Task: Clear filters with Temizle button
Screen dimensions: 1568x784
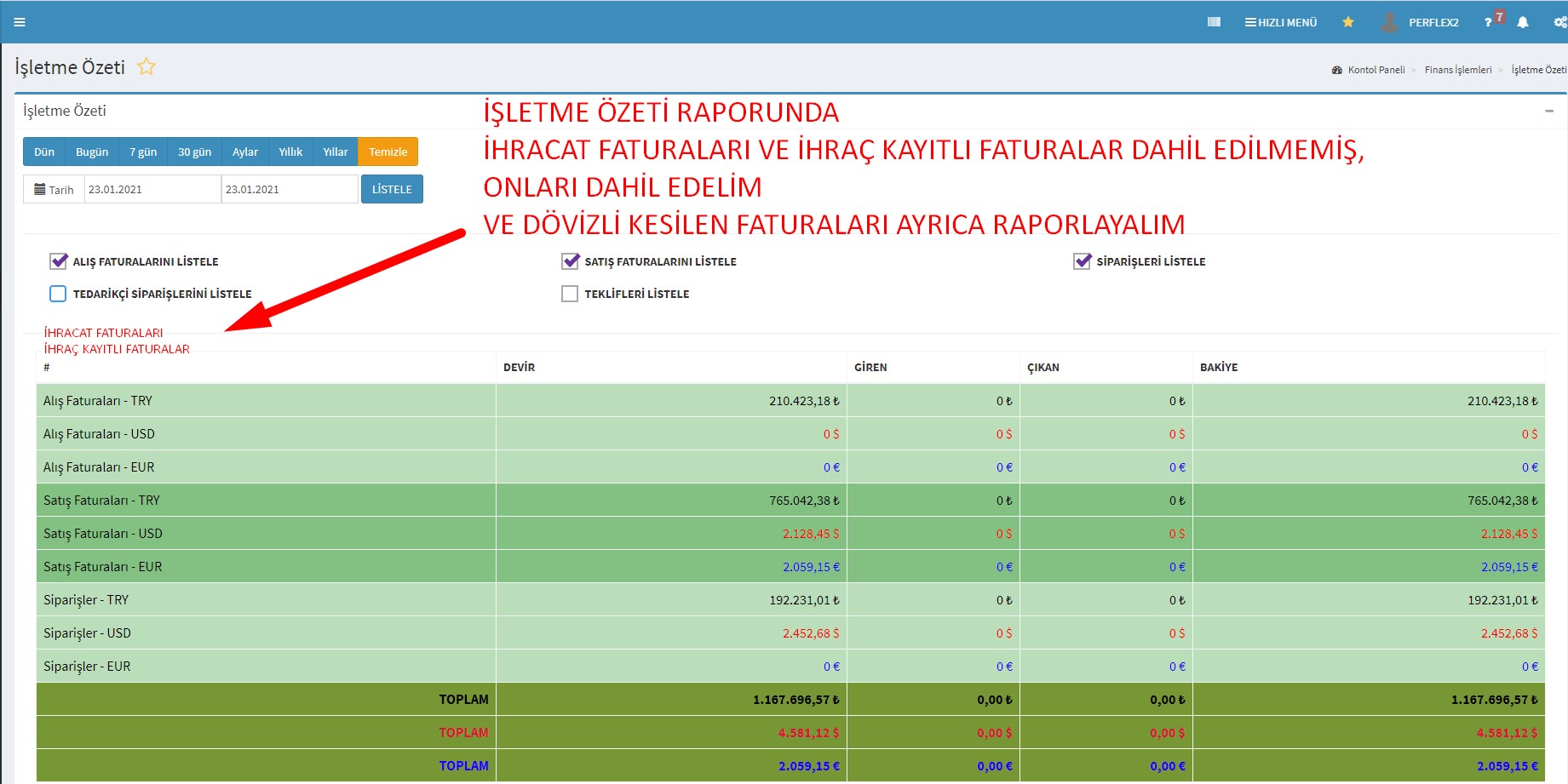Action: [388, 152]
